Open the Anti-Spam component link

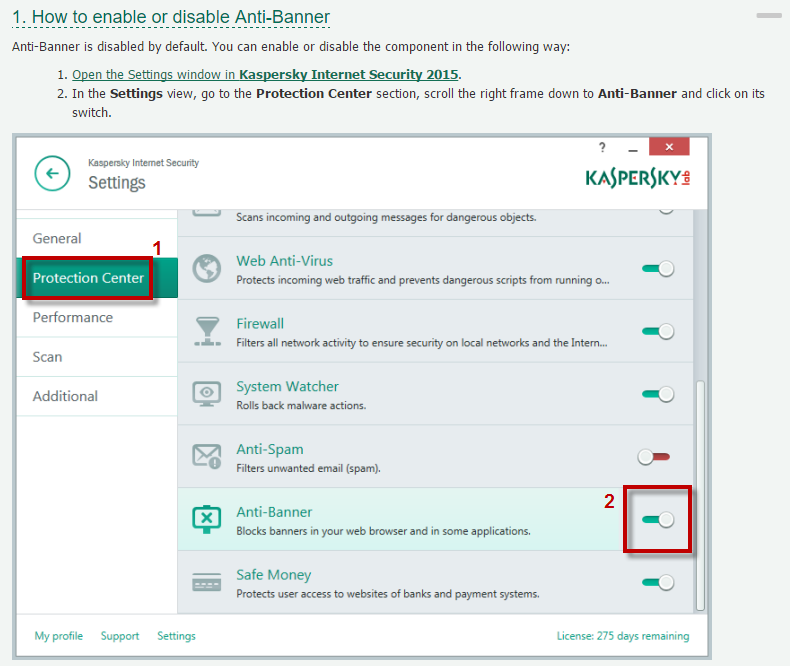[270, 449]
